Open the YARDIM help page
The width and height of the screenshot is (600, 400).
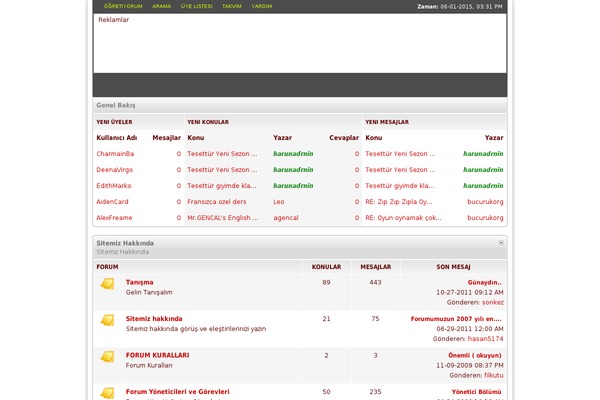click(261, 6)
